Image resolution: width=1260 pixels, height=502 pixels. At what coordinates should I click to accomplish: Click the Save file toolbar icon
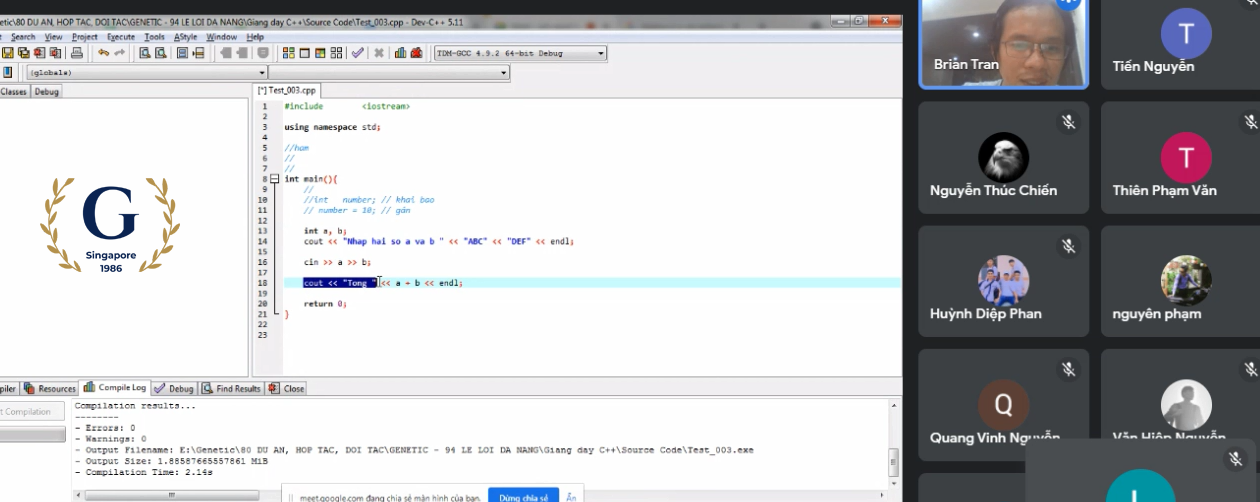(8, 53)
